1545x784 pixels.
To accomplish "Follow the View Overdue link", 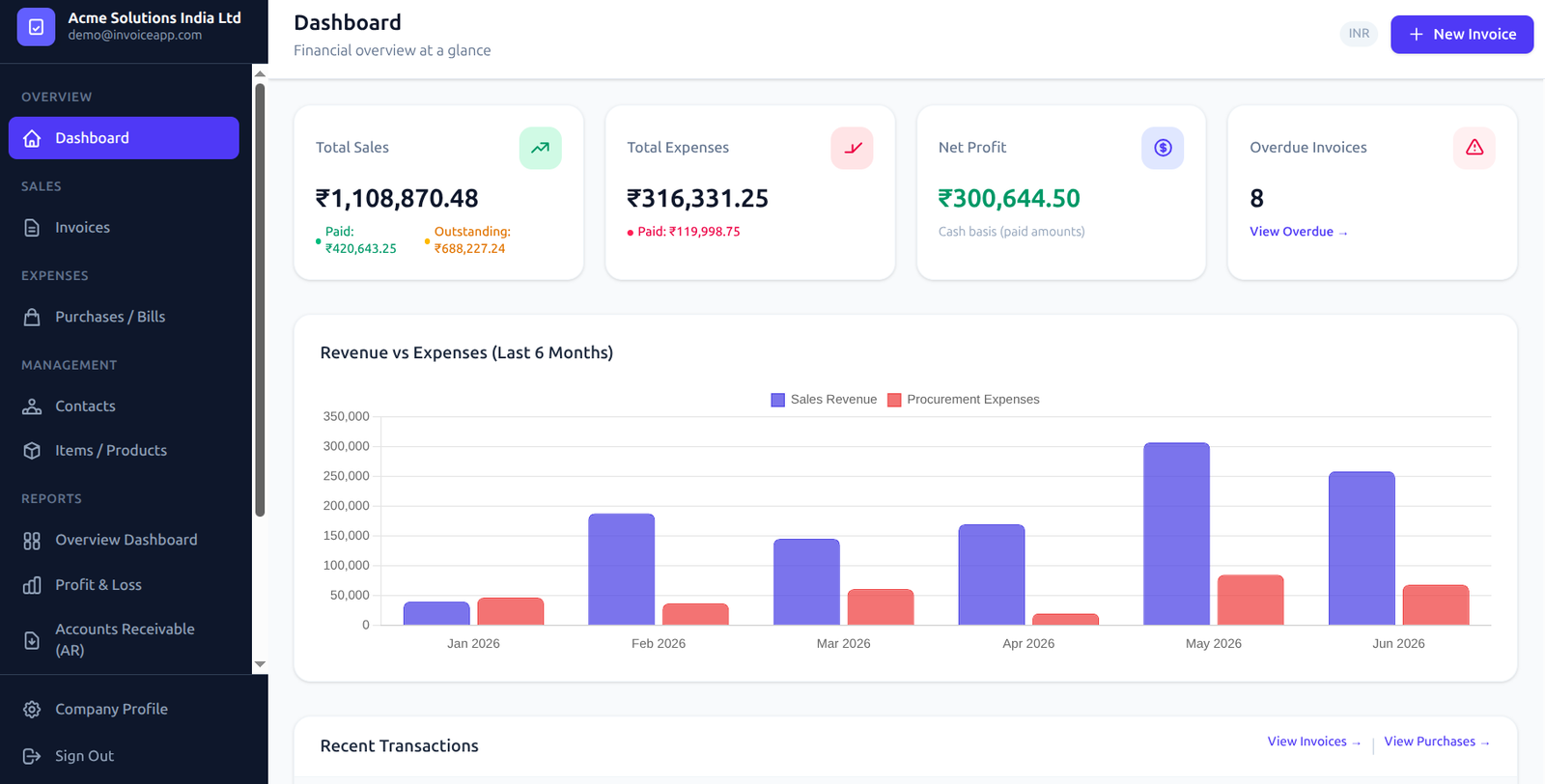I will click(x=1298, y=232).
